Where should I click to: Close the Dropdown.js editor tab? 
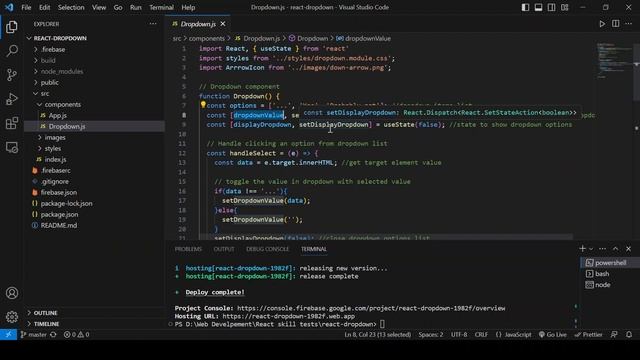pos(223,24)
